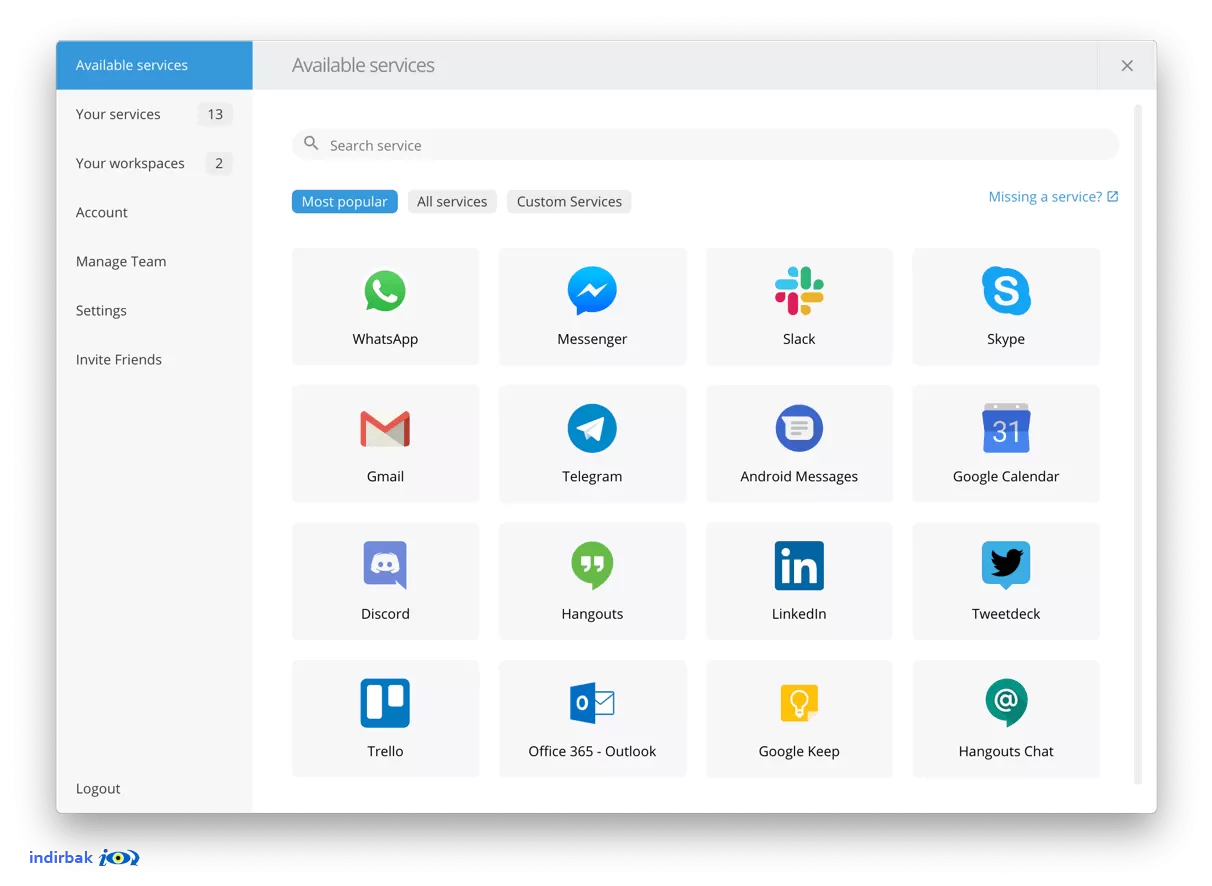The image size is (1212, 886).
Task: Click the Available services header title
Action: pyautogui.click(x=363, y=65)
